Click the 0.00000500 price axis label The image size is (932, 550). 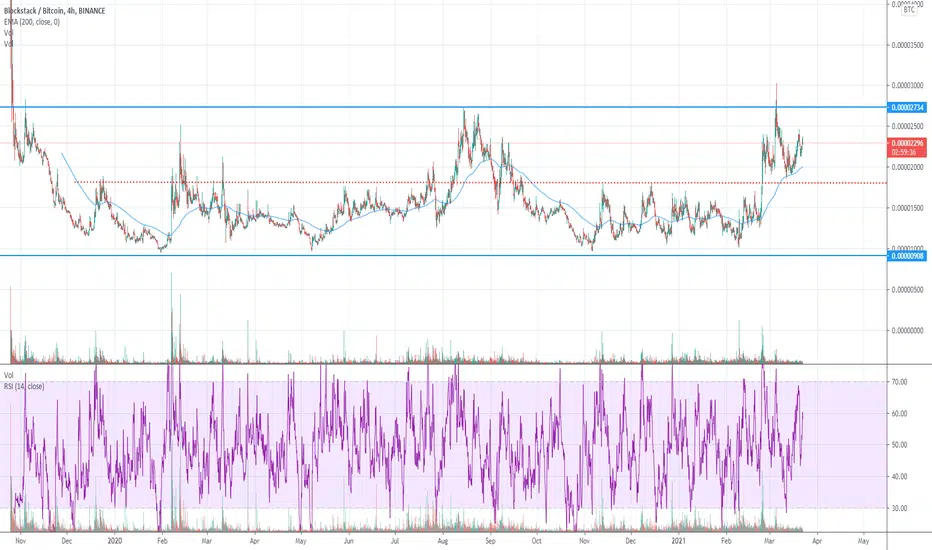908,290
